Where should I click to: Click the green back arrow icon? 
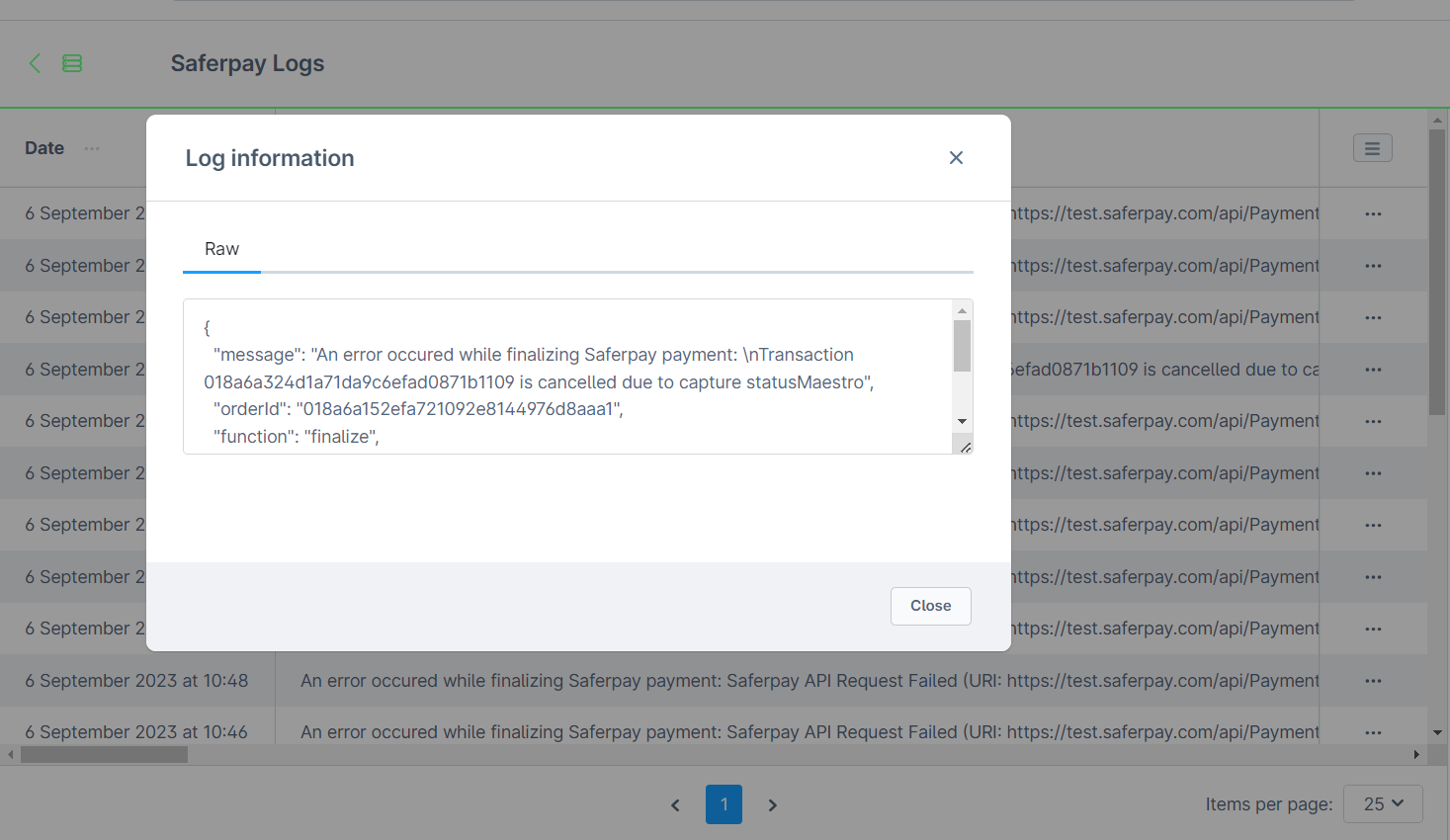tap(35, 63)
